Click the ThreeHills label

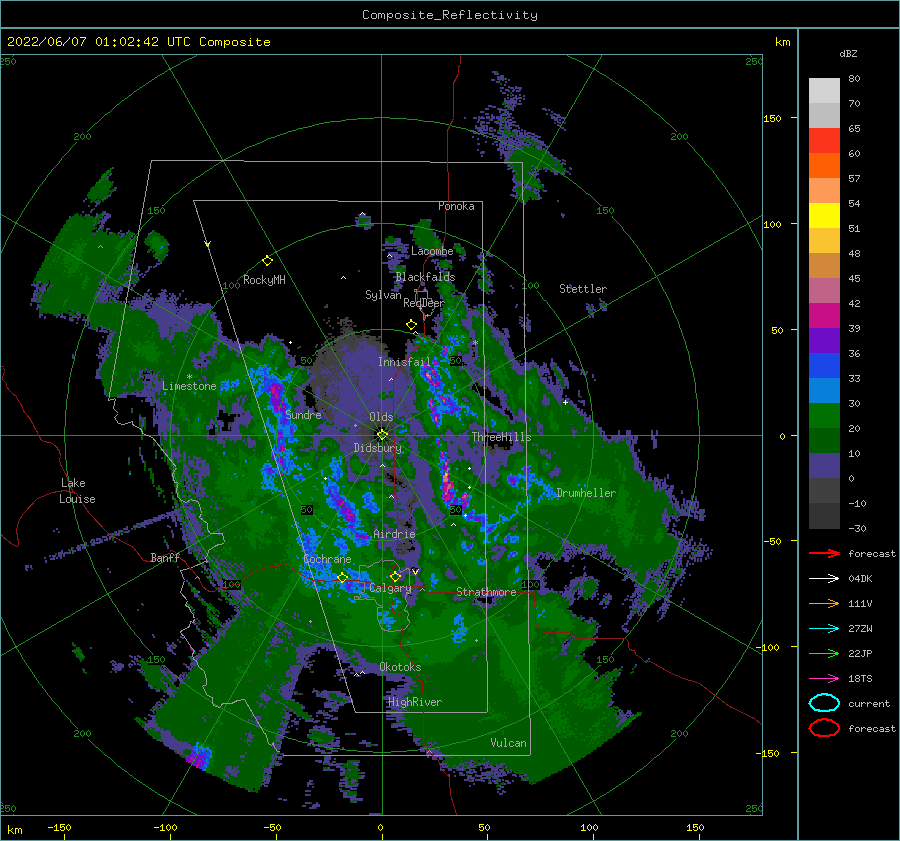coord(501,437)
